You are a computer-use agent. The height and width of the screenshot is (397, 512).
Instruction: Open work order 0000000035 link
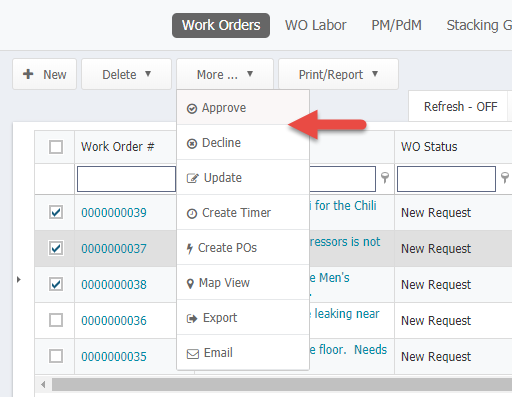click(x=114, y=357)
